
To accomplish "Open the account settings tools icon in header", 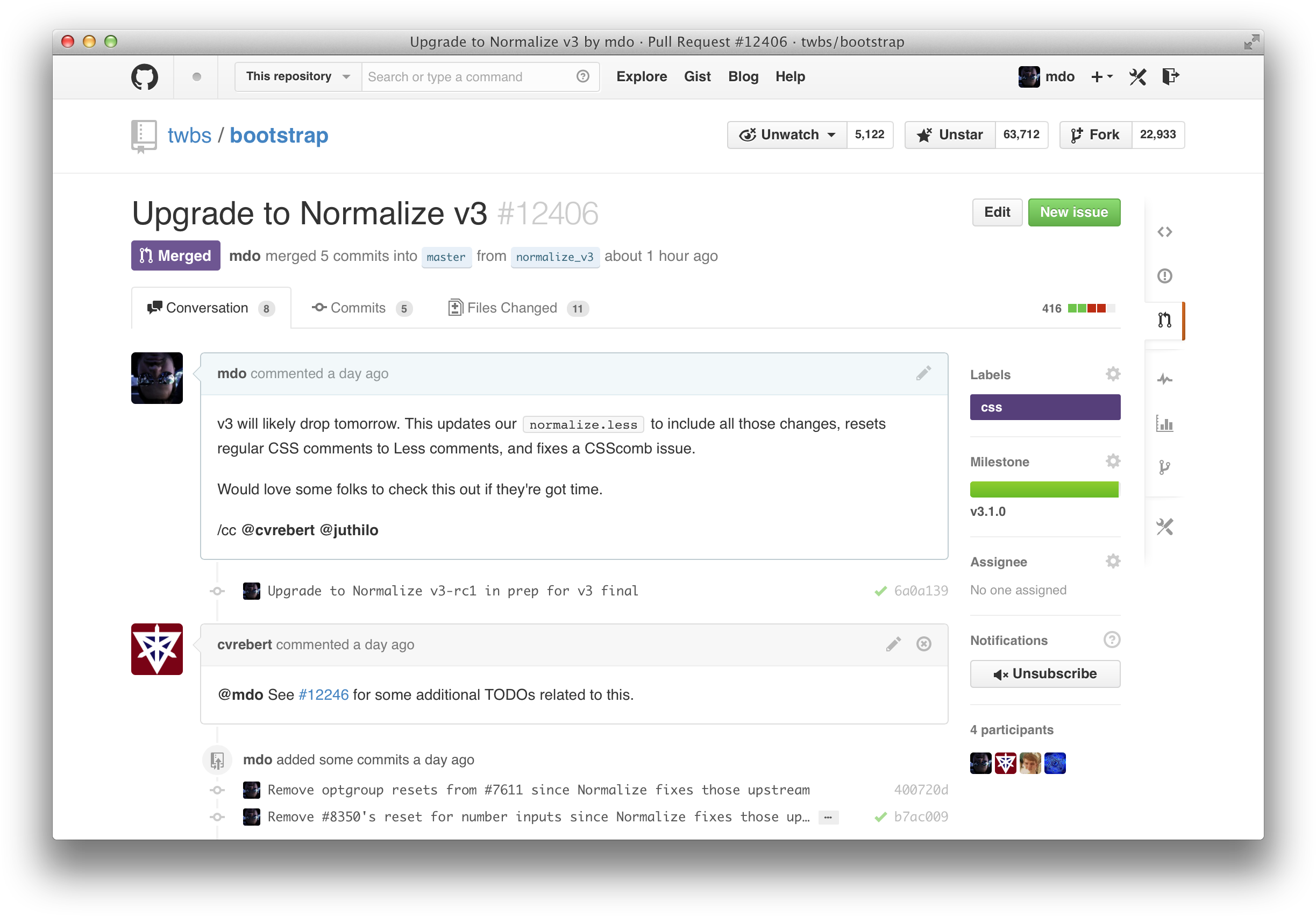I will [x=1137, y=76].
